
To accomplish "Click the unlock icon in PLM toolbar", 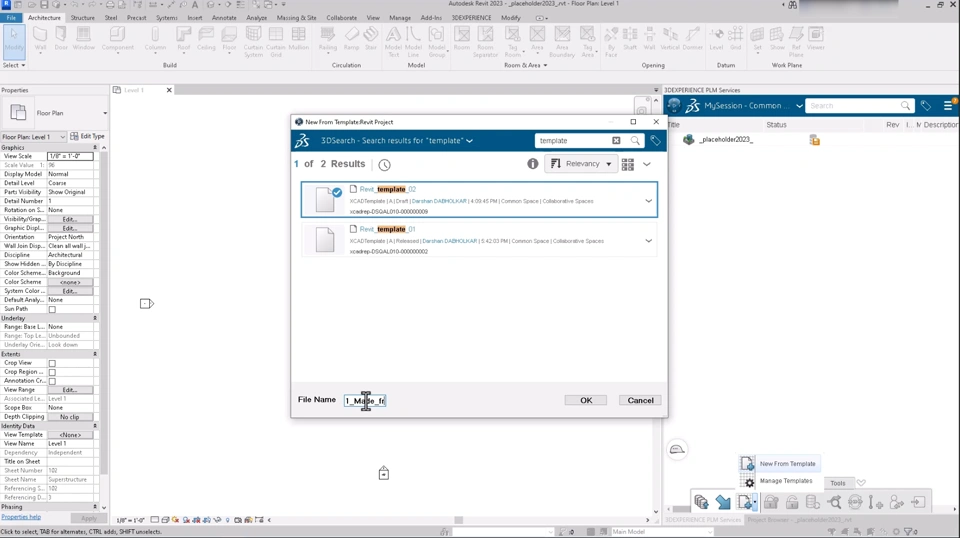I will [792, 502].
